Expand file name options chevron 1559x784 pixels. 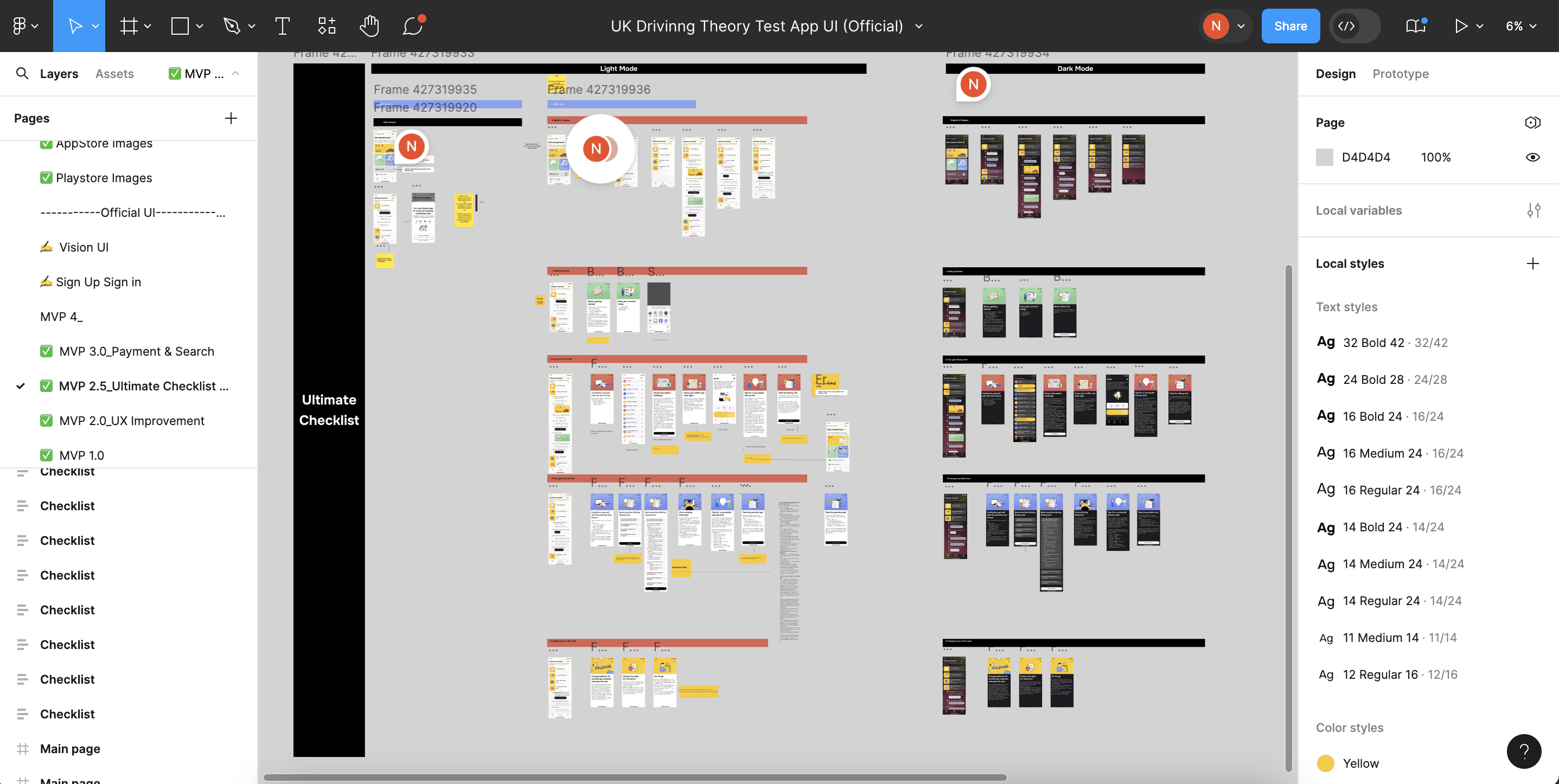[x=919, y=26]
